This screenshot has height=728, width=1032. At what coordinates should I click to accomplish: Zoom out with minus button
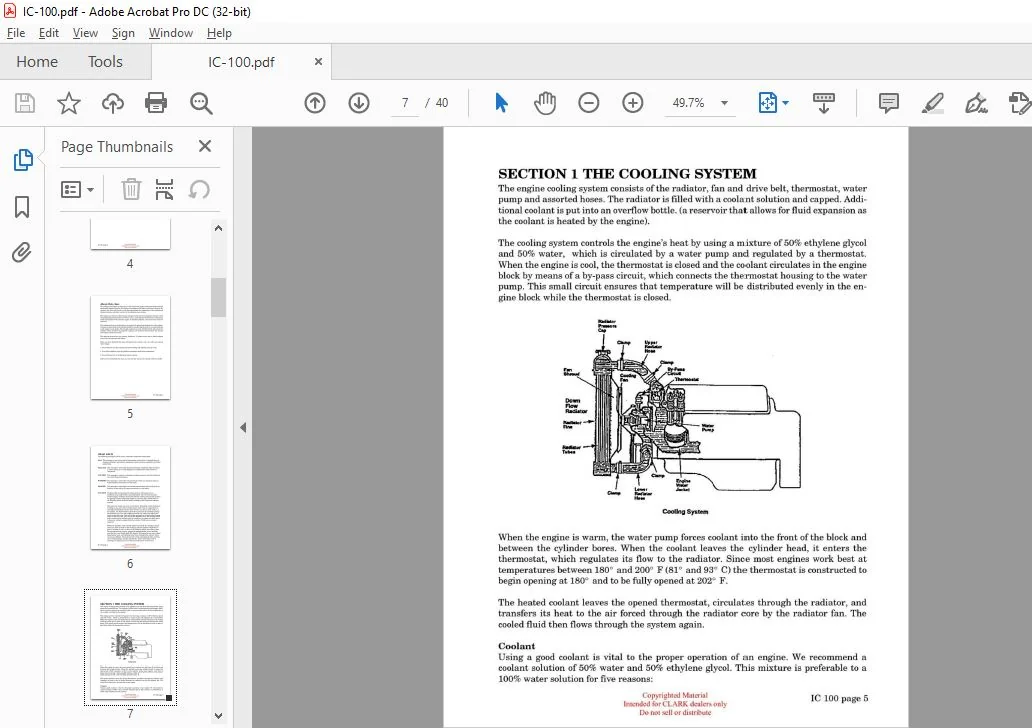coord(588,103)
